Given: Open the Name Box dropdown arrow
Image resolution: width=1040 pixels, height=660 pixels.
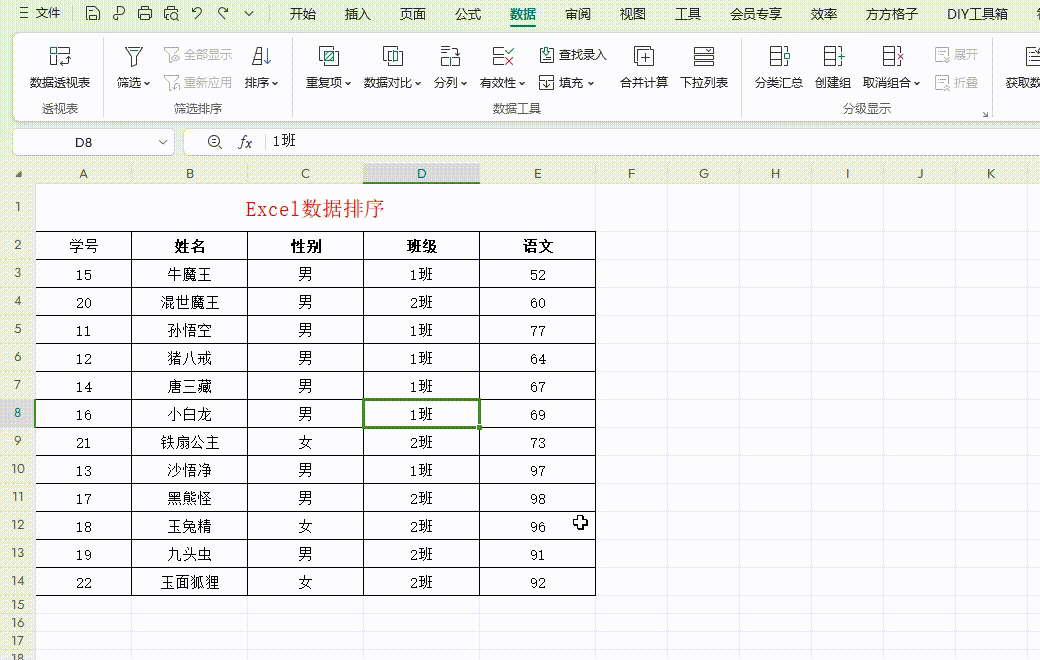Looking at the screenshot, I should tap(162, 142).
